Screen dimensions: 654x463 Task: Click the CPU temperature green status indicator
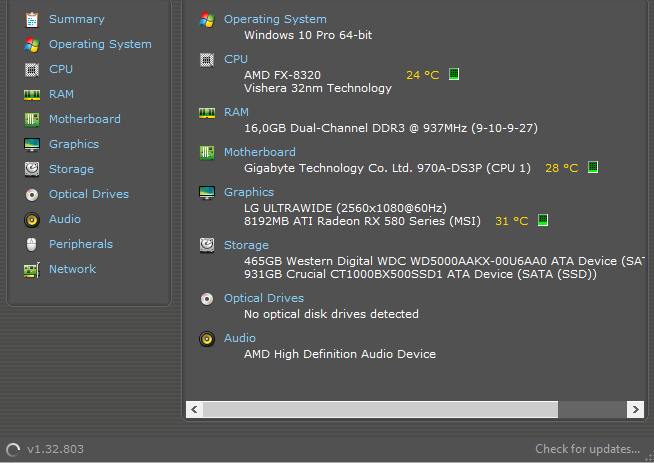tap(454, 74)
